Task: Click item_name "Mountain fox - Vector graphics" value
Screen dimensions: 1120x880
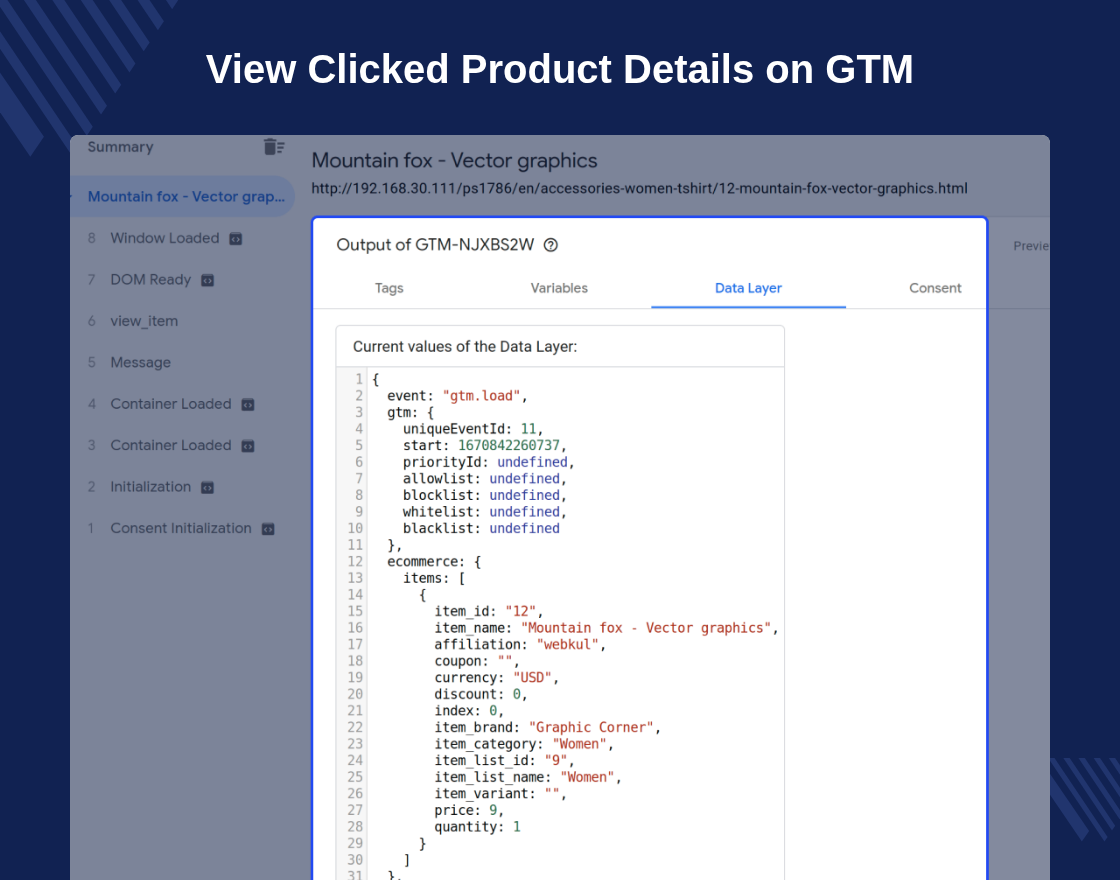Action: point(646,628)
